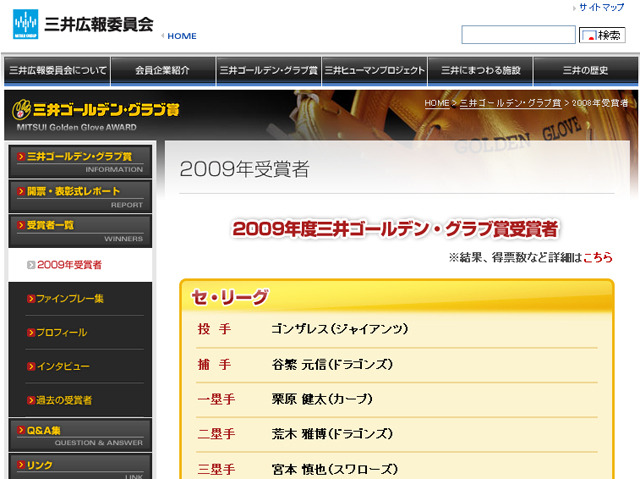
Task: Click the 2009年受賞者 page heading
Action: [x=244, y=169]
